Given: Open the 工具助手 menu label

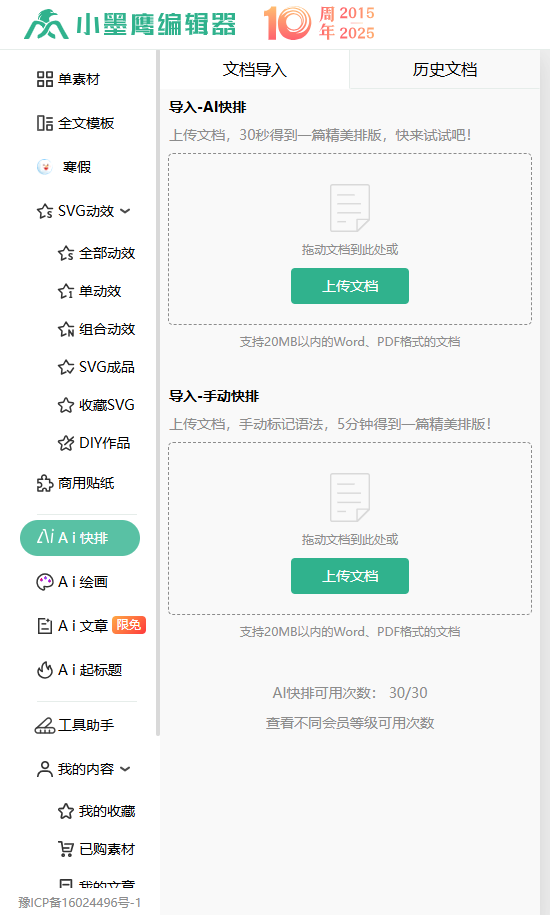Looking at the screenshot, I should click(x=86, y=725).
